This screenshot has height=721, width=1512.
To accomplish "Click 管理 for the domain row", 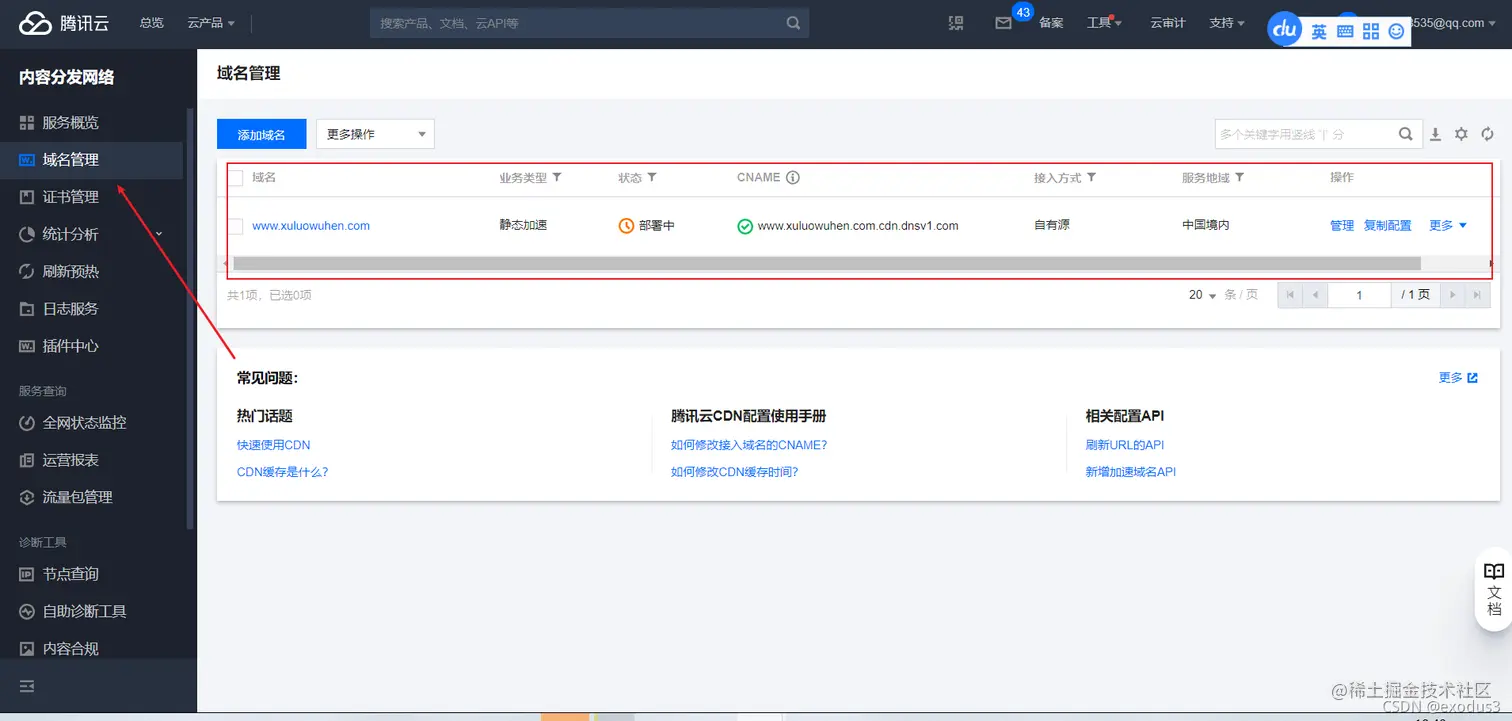I will (1342, 226).
